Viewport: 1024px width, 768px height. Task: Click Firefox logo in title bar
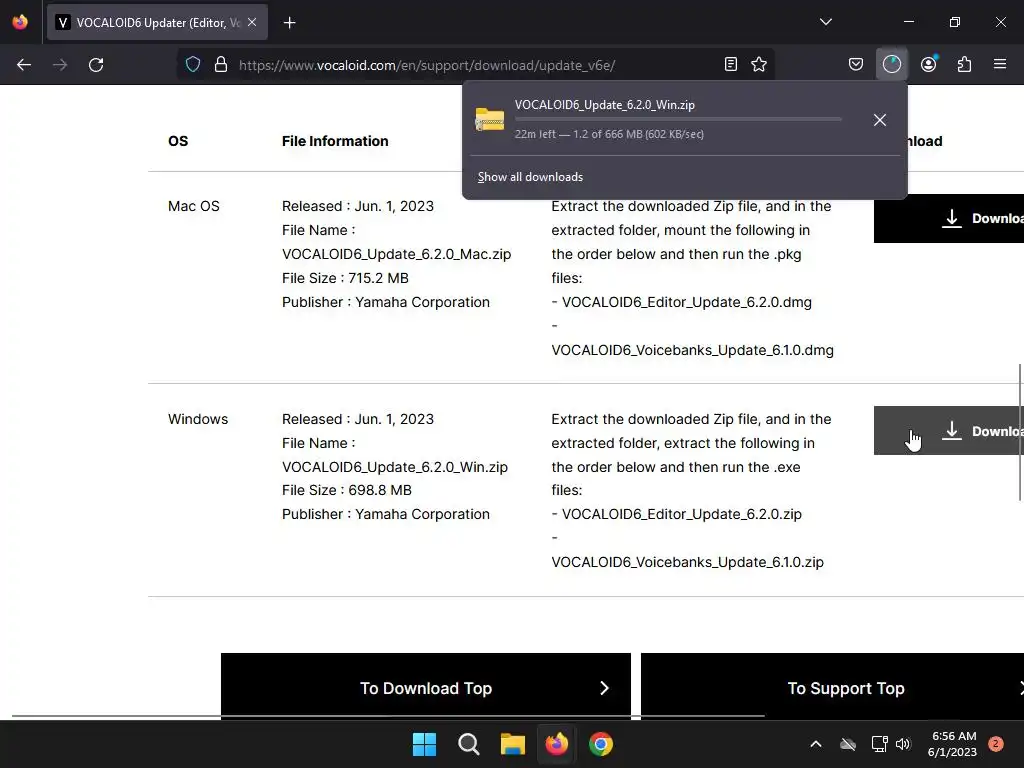tap(20, 22)
